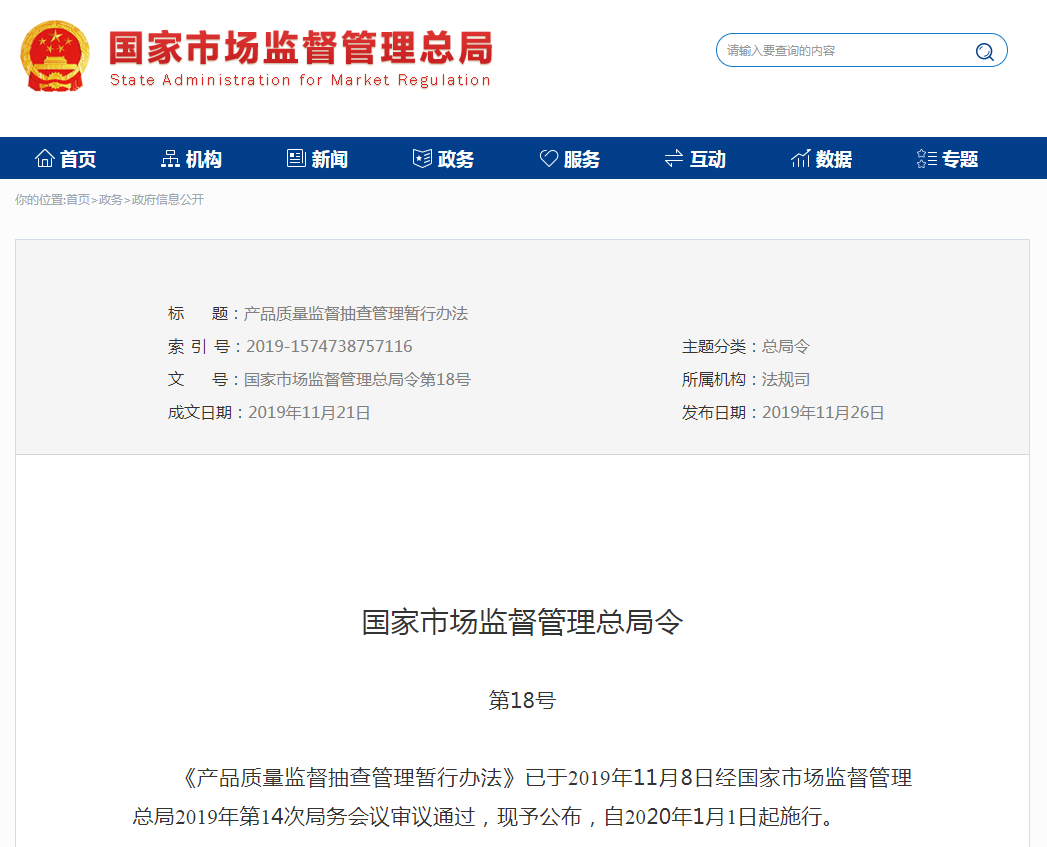This screenshot has width=1047, height=847.
Task: Click the 发布日期 value 2019年11月26日
Action: (x=823, y=412)
